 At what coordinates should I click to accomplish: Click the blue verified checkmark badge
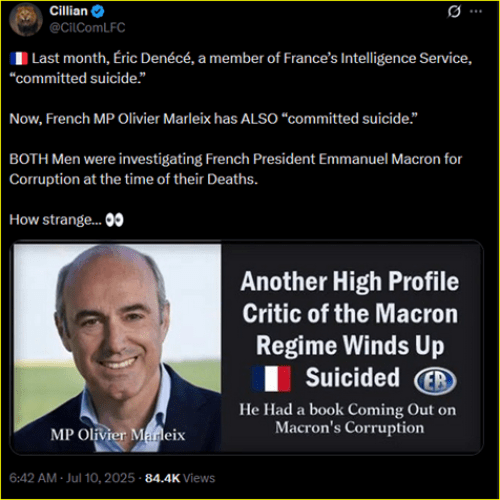[98, 12]
